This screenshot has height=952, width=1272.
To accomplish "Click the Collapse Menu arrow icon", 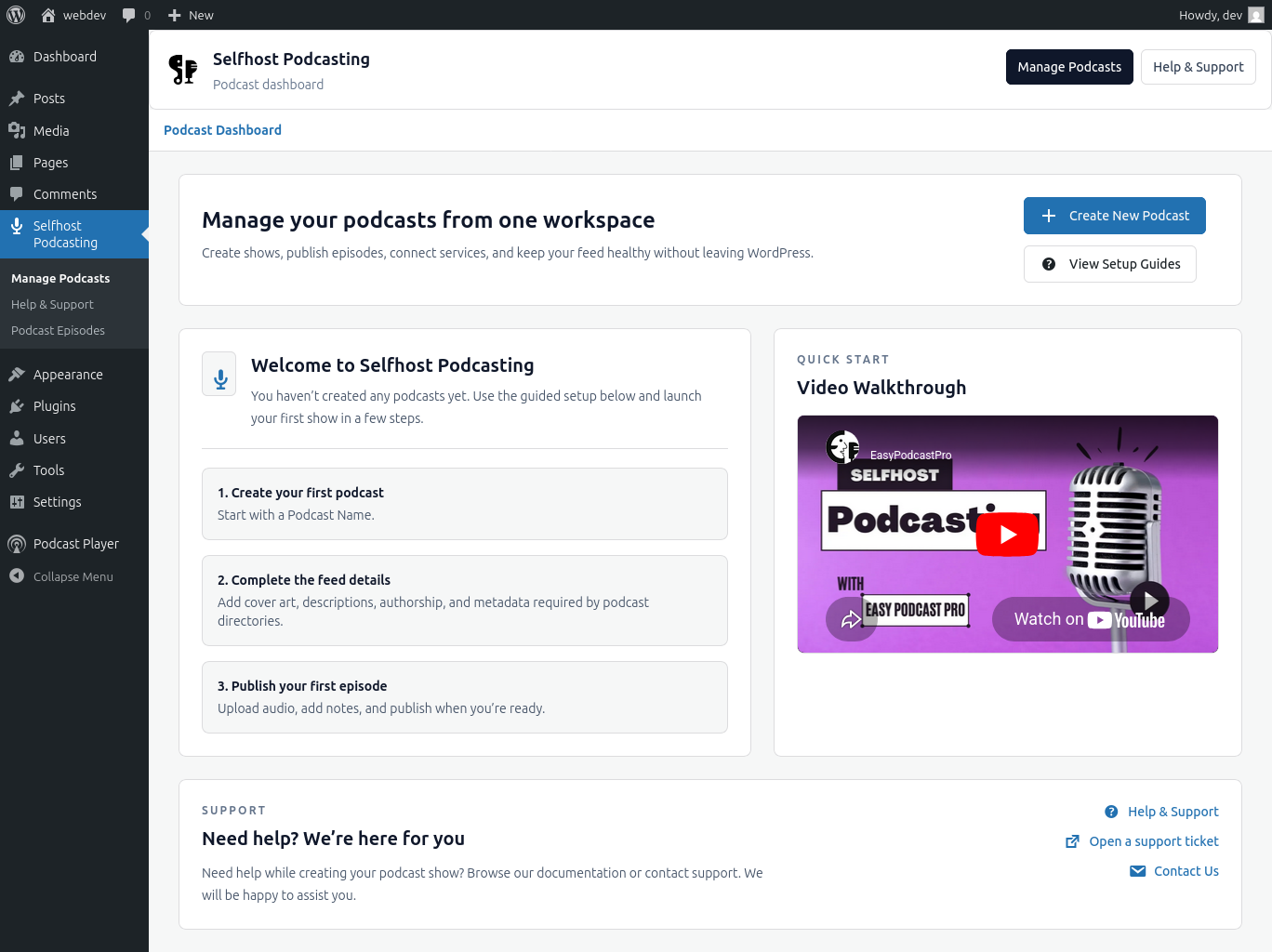I will click(17, 576).
